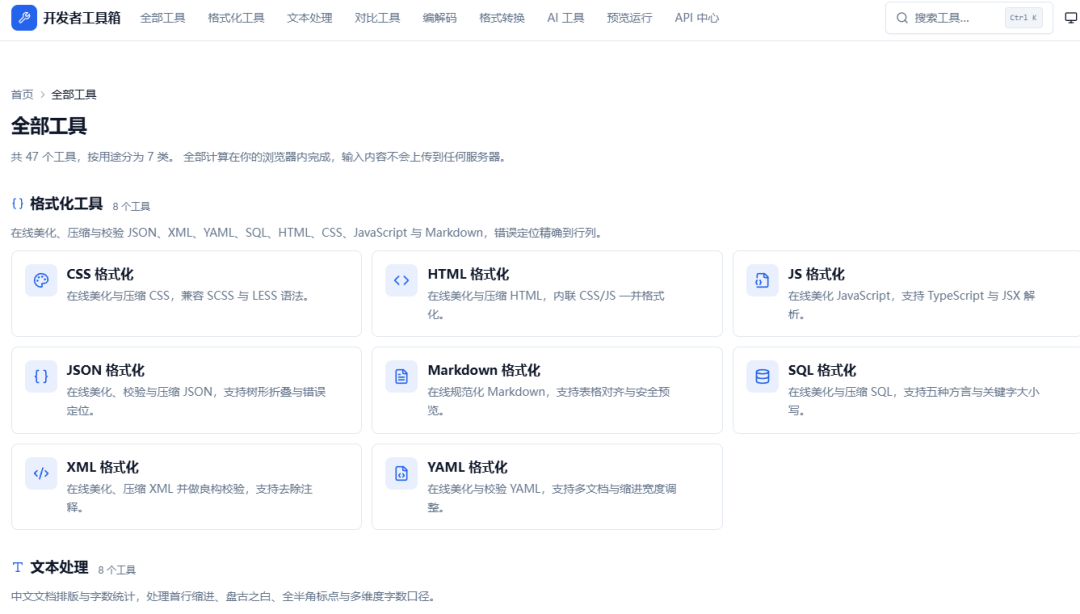Open the 格式化工具 navigation menu item
This screenshot has height=614, width=1080.
(x=236, y=18)
